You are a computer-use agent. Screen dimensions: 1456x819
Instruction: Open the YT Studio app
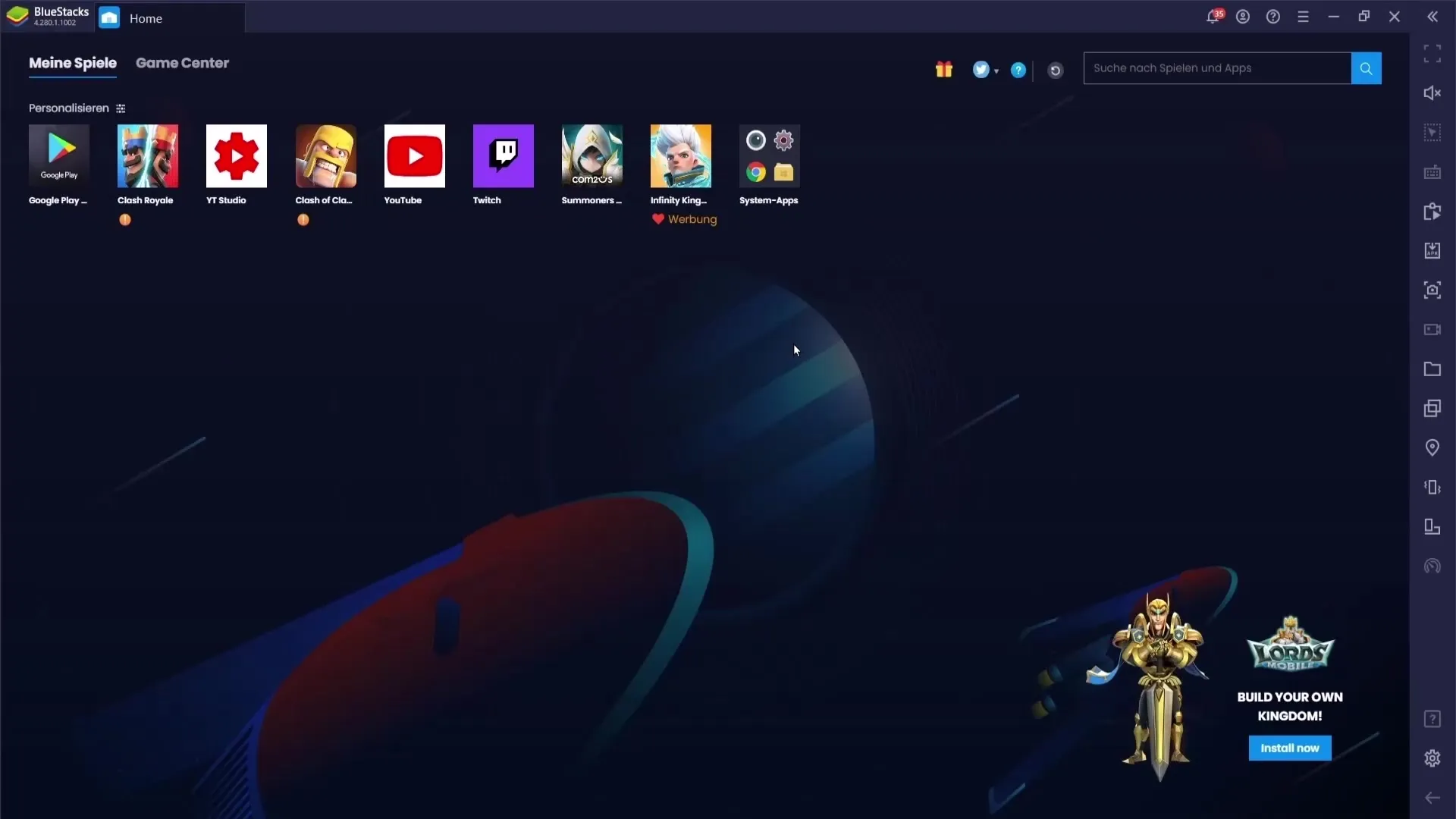237,156
